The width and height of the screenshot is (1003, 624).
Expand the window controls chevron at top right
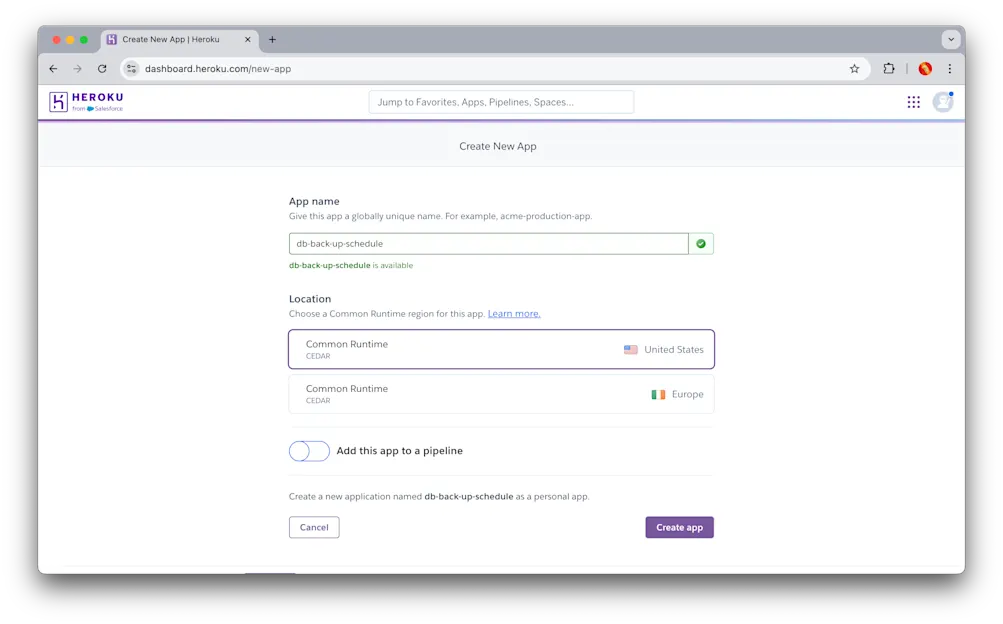coord(950,39)
